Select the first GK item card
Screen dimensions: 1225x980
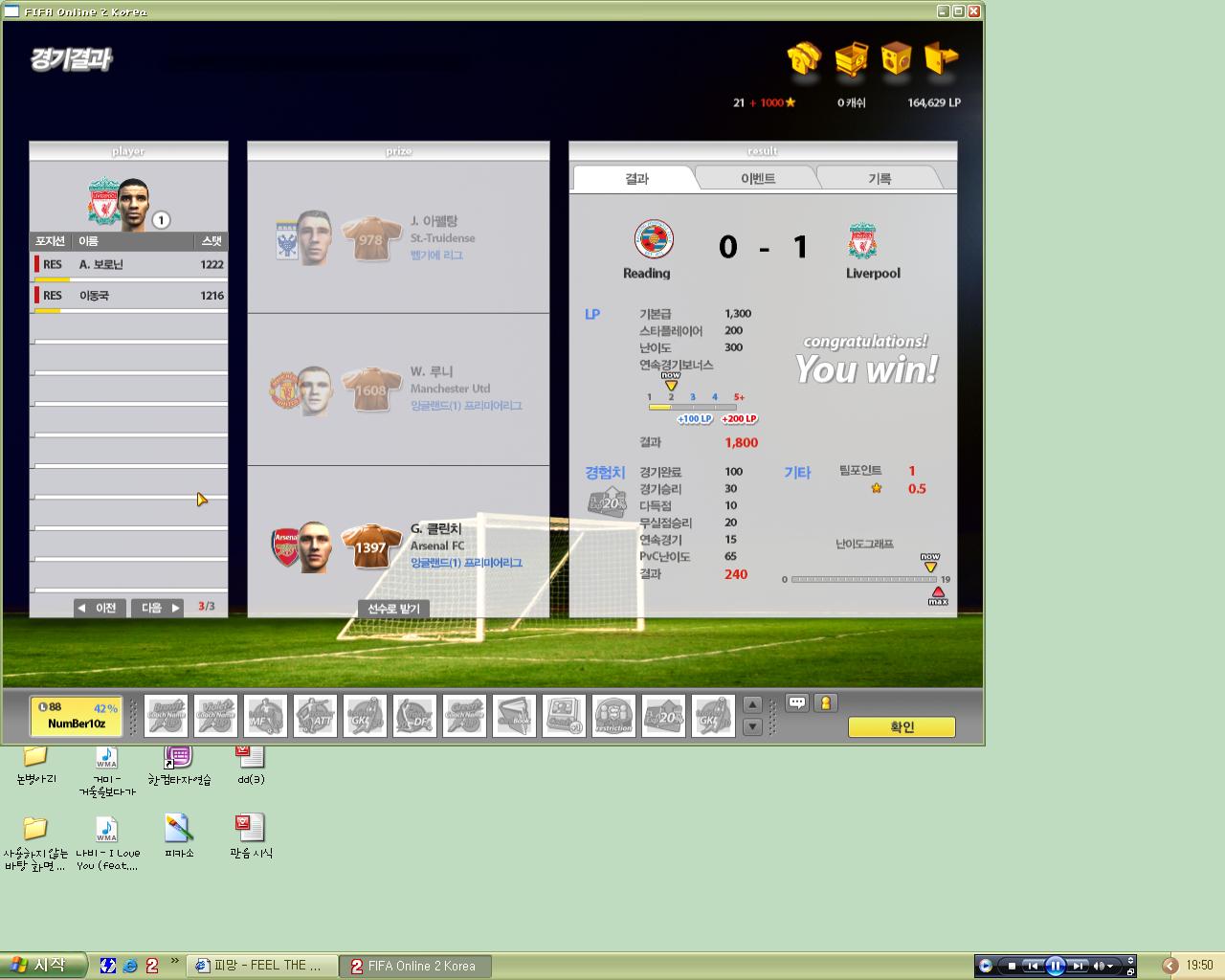click(x=365, y=716)
